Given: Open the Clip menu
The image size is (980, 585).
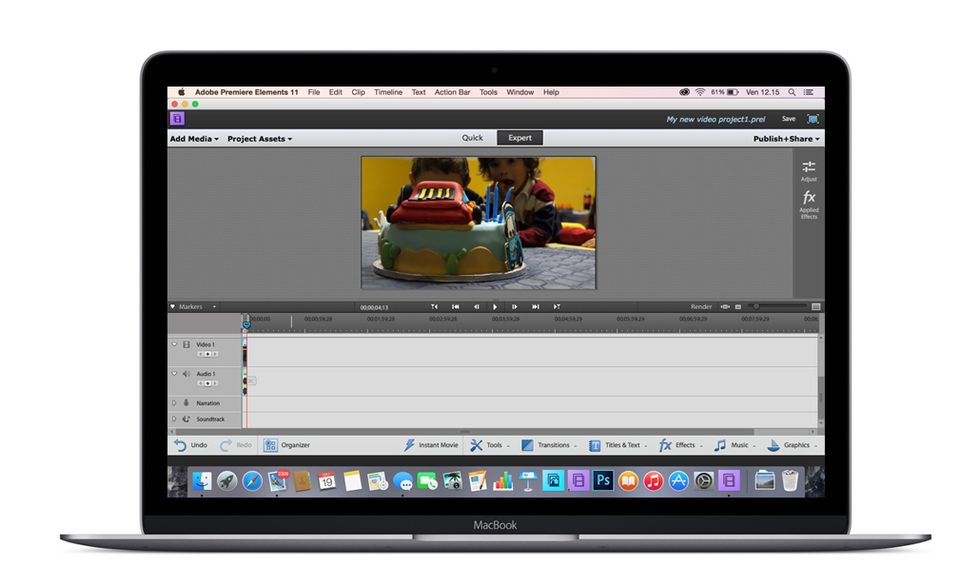Looking at the screenshot, I should point(358,92).
